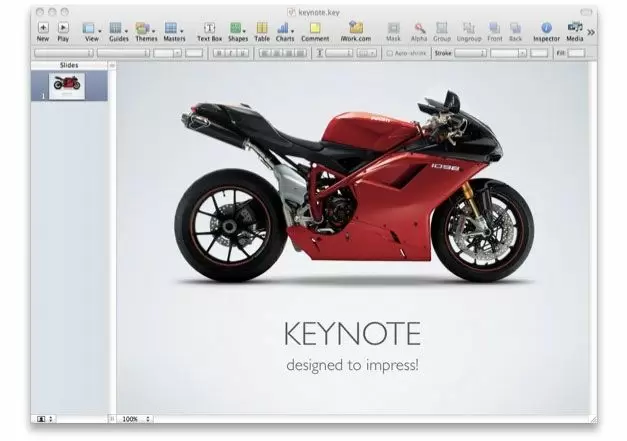
Task: Click the KEYNOTE title text
Action: (352, 333)
